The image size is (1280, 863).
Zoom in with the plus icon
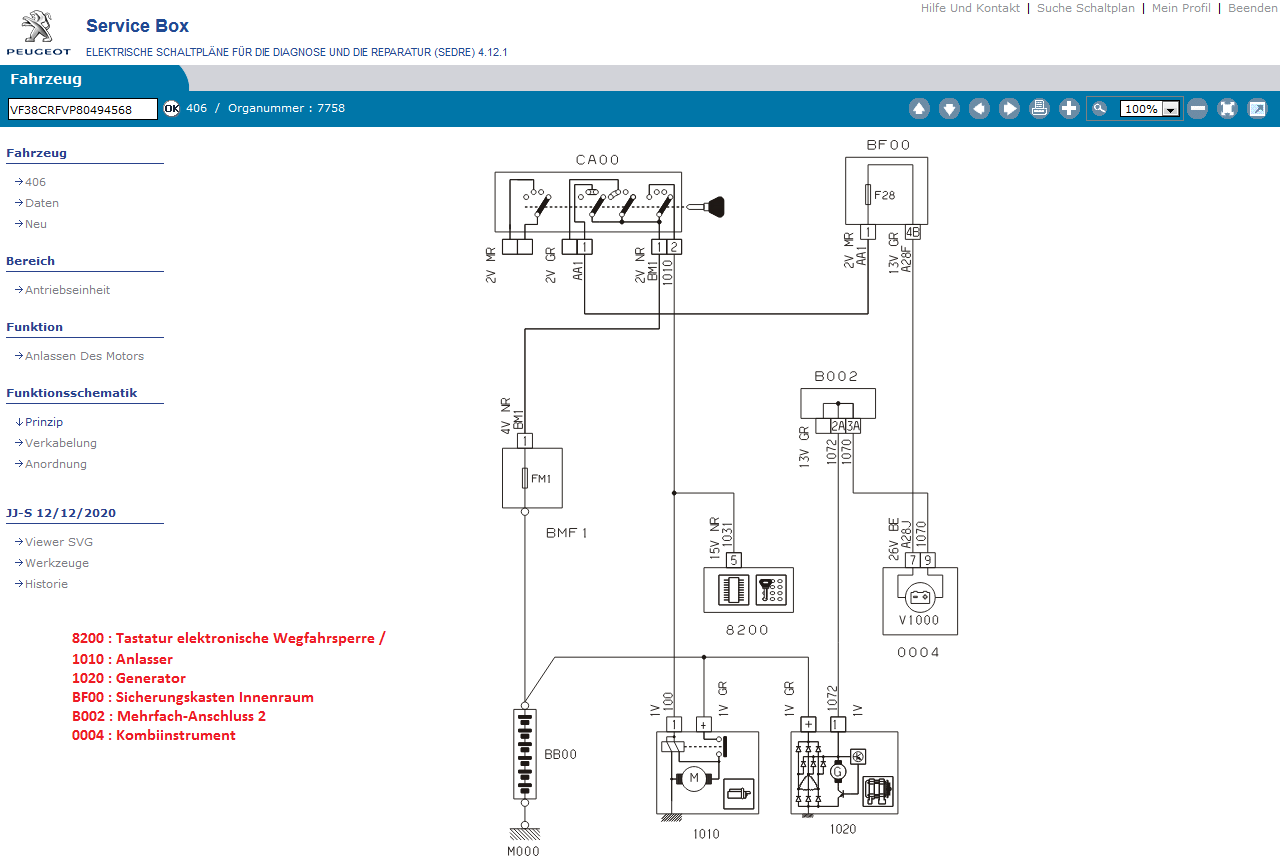(1069, 109)
